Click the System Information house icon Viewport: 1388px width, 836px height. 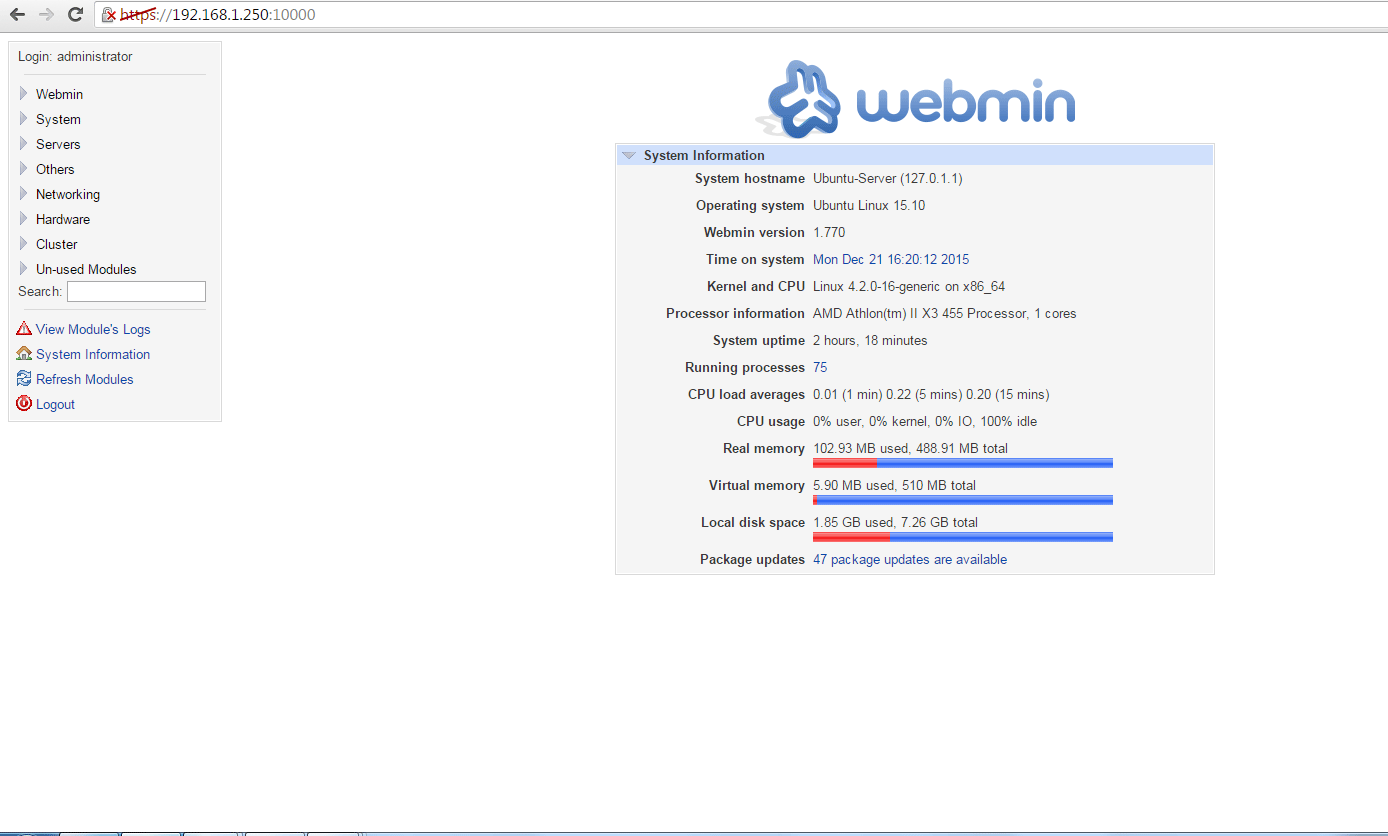(x=24, y=354)
